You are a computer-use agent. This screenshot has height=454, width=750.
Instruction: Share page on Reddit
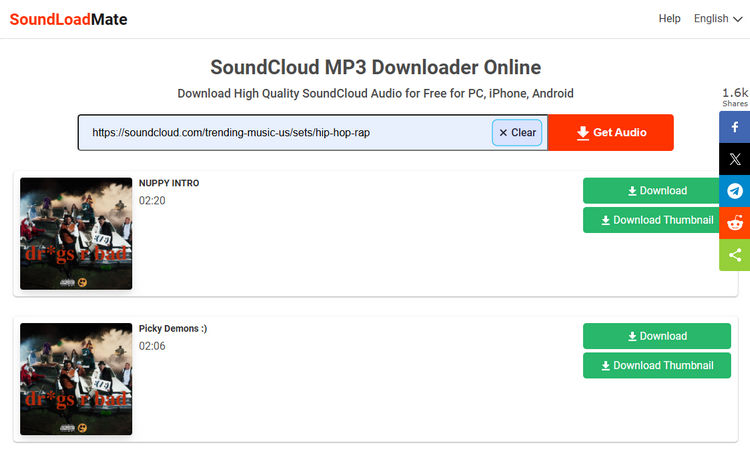click(x=735, y=223)
